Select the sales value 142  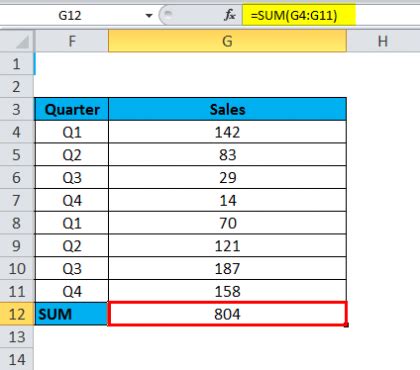[x=228, y=132]
